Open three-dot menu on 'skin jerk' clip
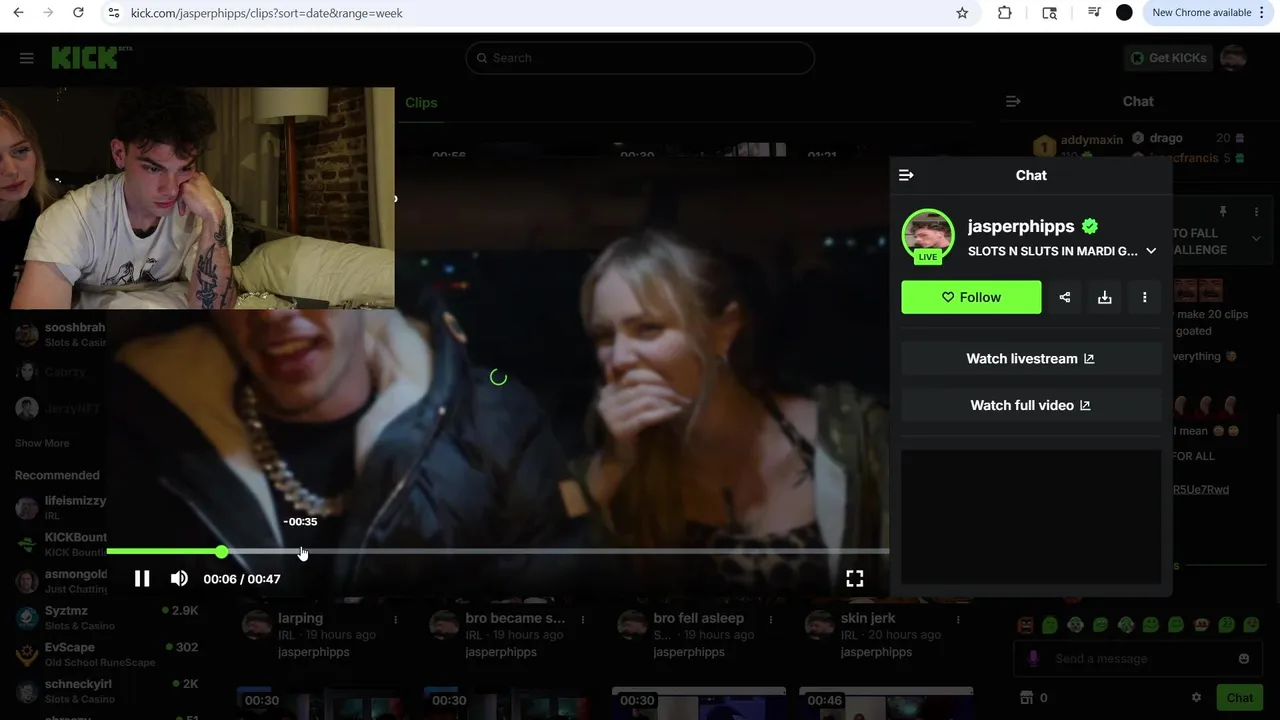Viewport: 1280px width, 720px height. coord(958,619)
